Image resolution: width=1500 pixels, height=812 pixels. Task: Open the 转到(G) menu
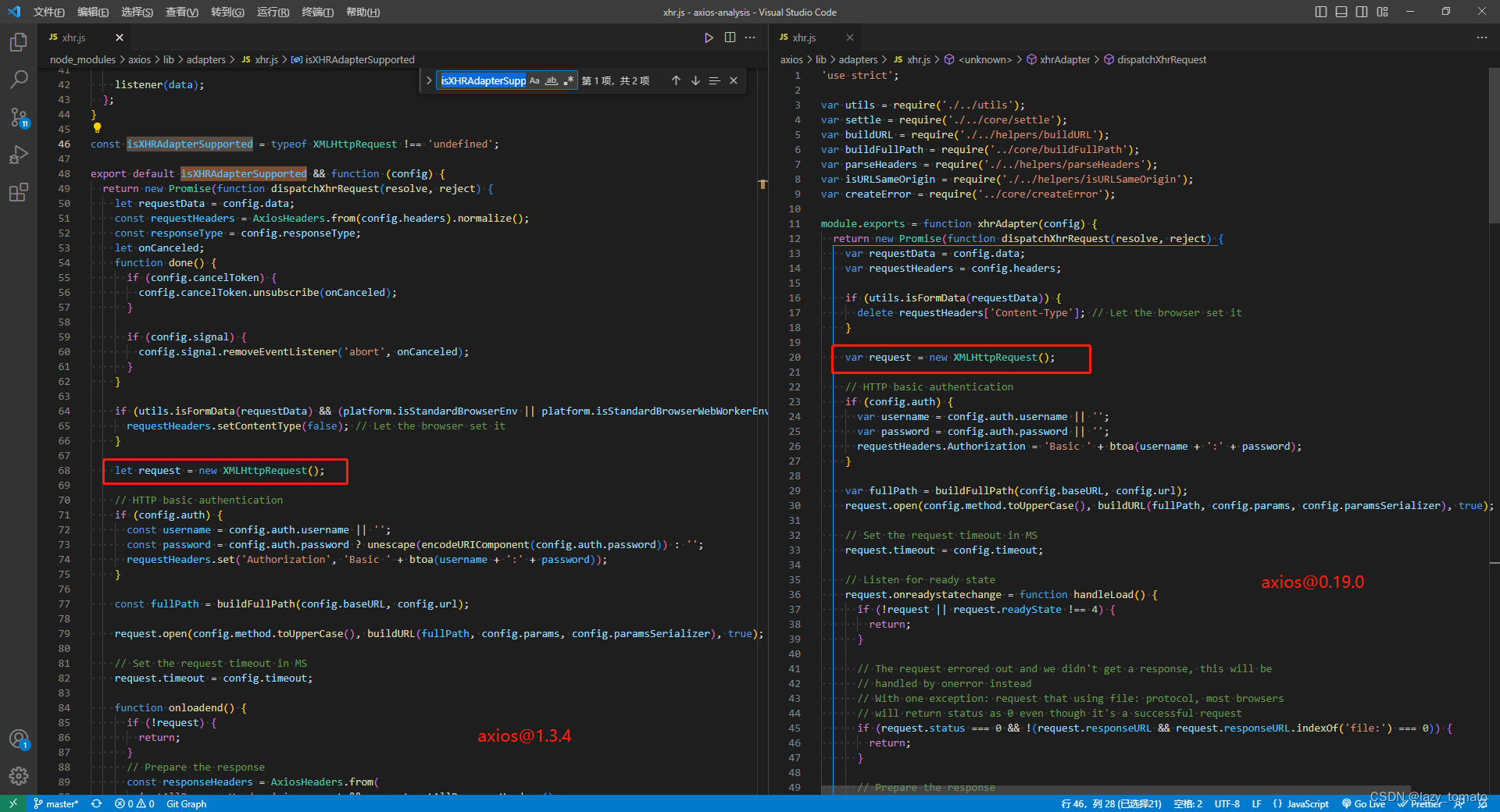click(x=227, y=12)
